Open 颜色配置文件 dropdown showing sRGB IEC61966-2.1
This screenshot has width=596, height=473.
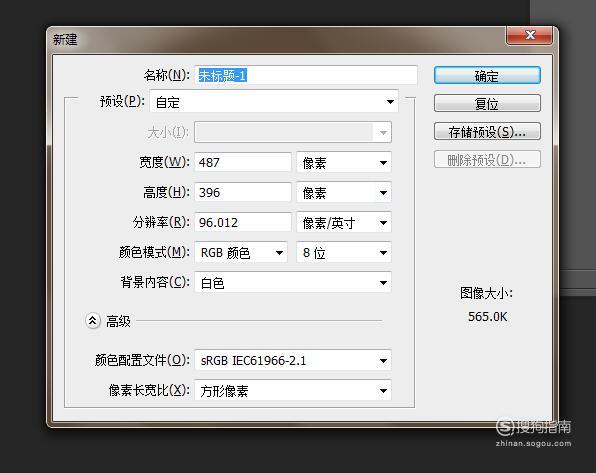pos(293,360)
